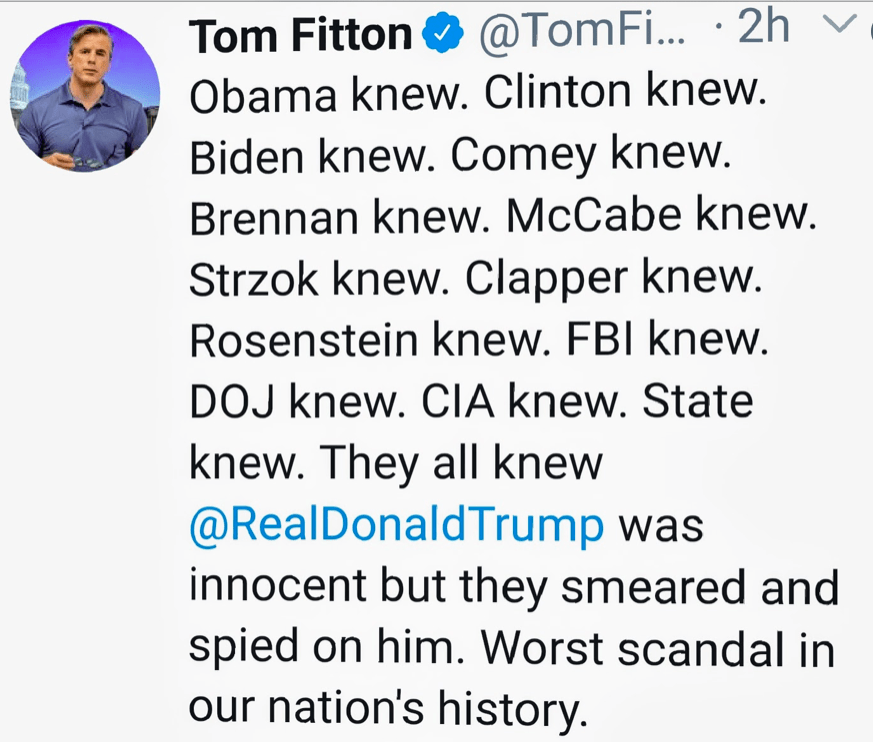This screenshot has width=873, height=742.
Task: Select the 'Biden knew. Comey knew.' line
Action: coord(460,155)
